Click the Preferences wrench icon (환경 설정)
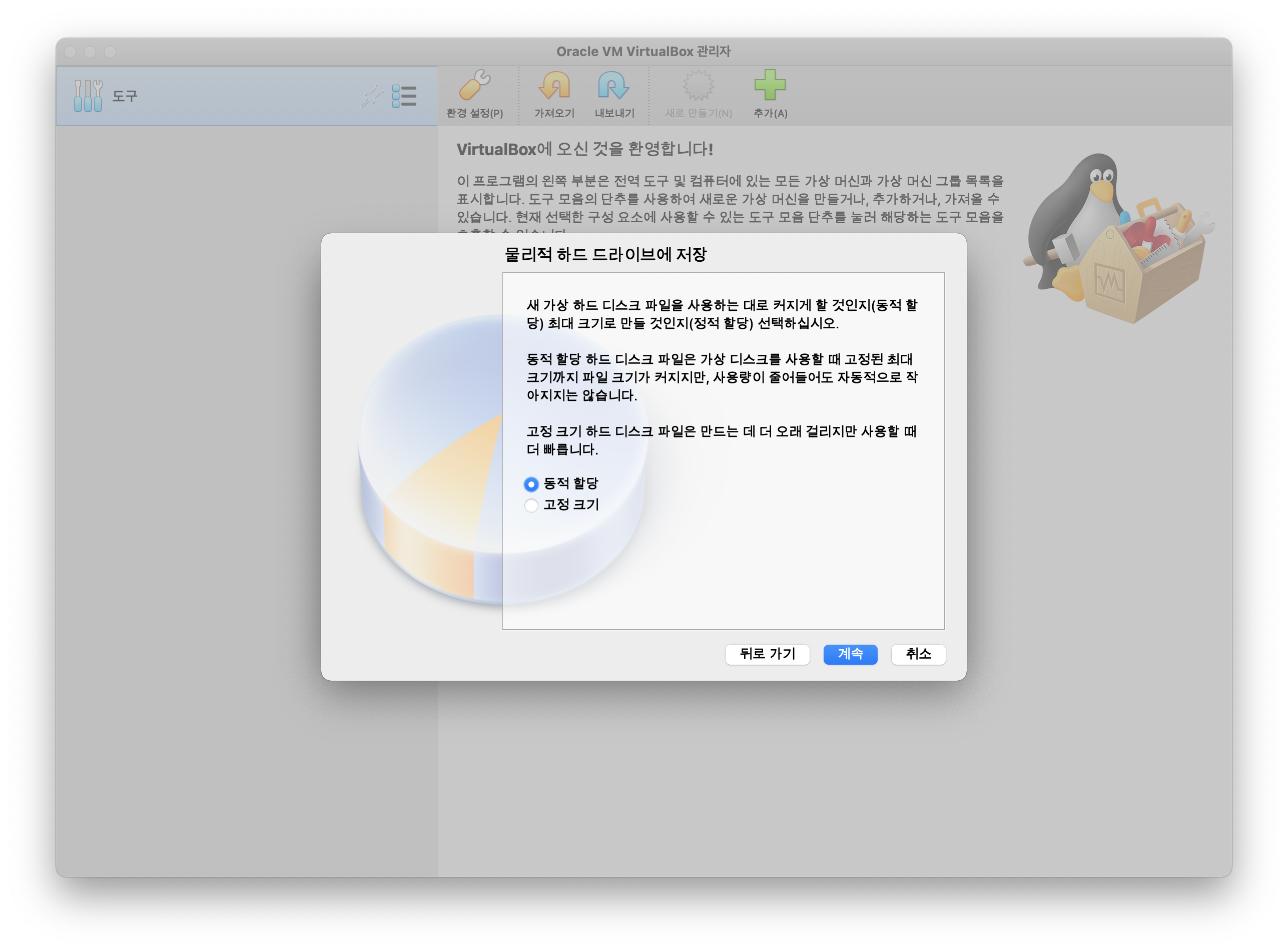 pos(474,85)
